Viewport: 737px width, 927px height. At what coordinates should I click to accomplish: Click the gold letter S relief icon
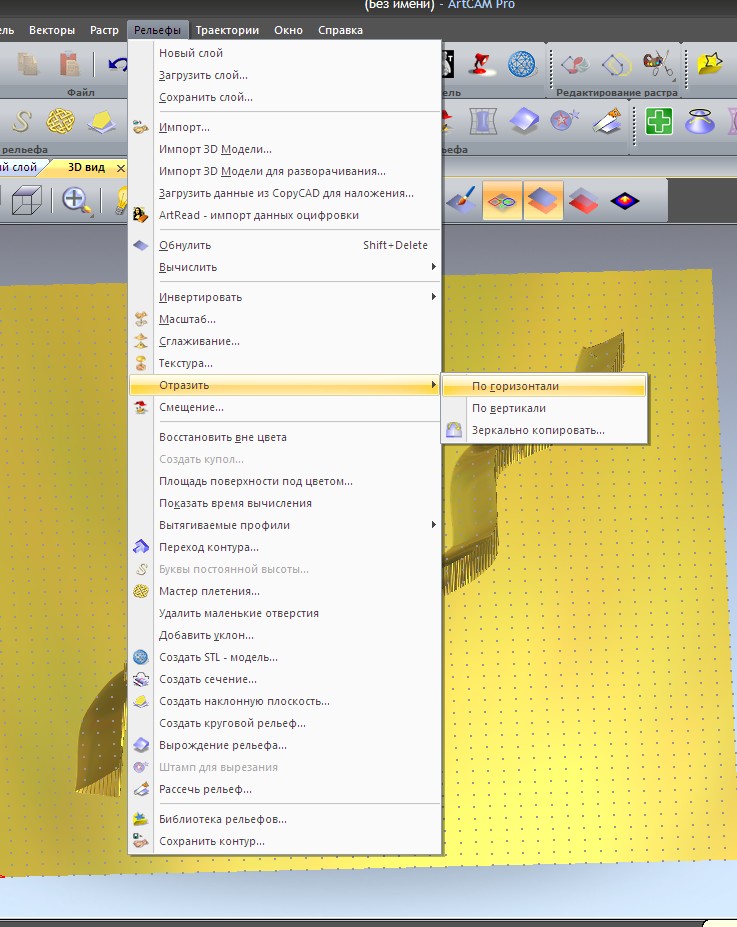coord(22,121)
